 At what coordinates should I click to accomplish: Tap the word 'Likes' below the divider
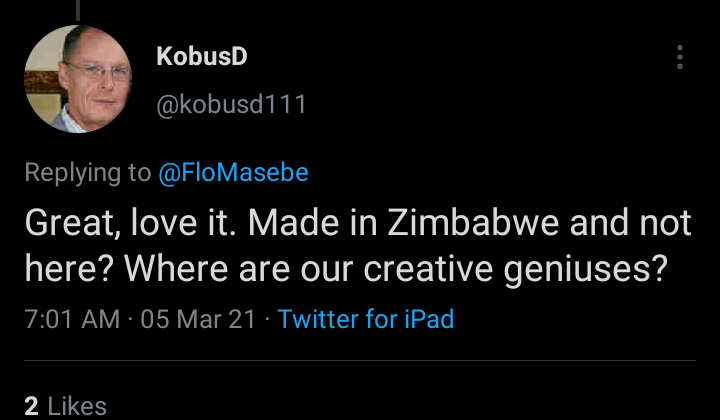point(77,407)
